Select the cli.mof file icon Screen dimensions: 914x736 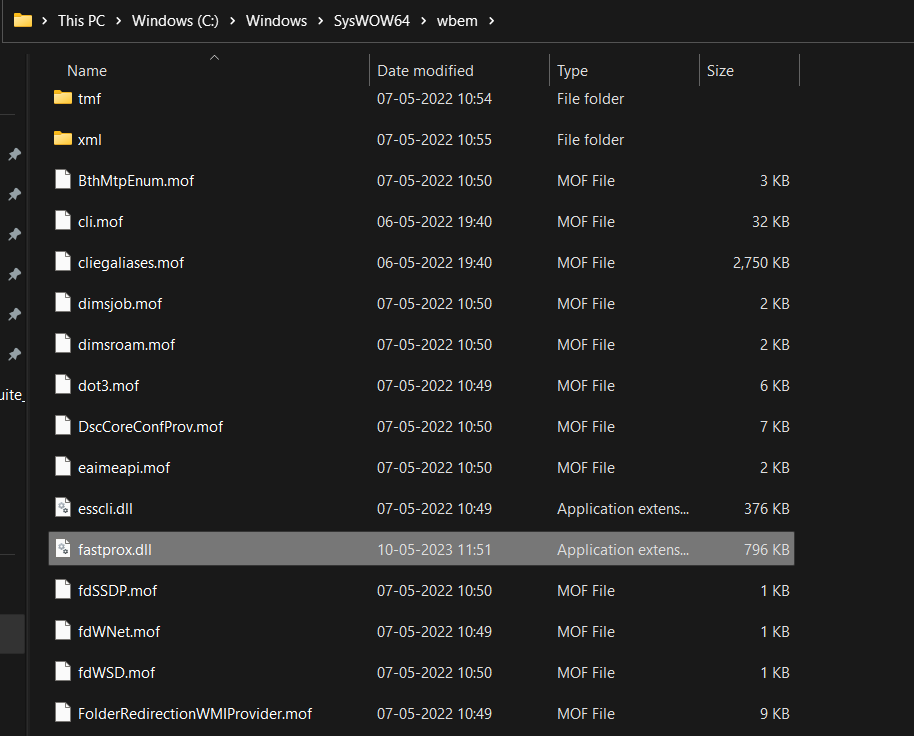(x=63, y=221)
